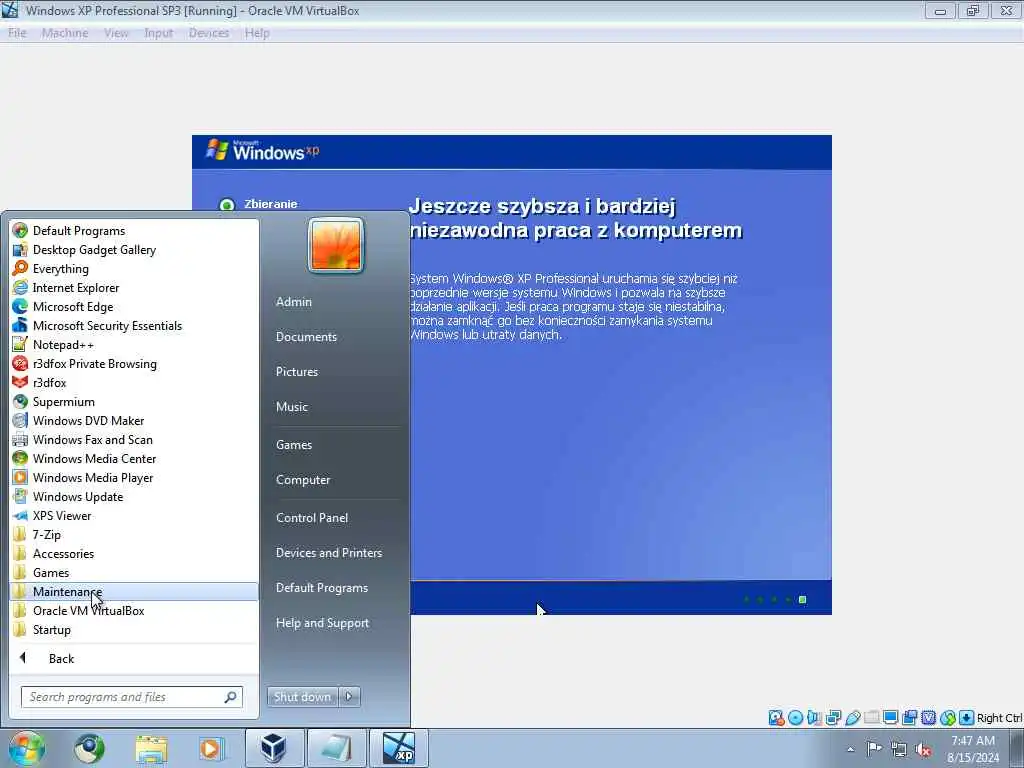Click the VirtualBox mouse integration status icon
The image size is (1024, 768).
tap(948, 718)
